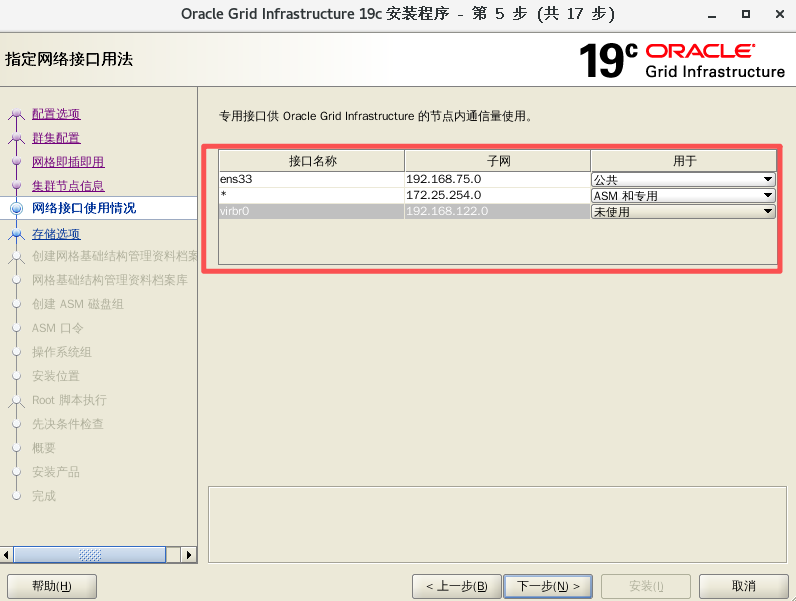Click the 子网 column header
Image resolution: width=796 pixels, height=601 pixels.
click(x=498, y=161)
